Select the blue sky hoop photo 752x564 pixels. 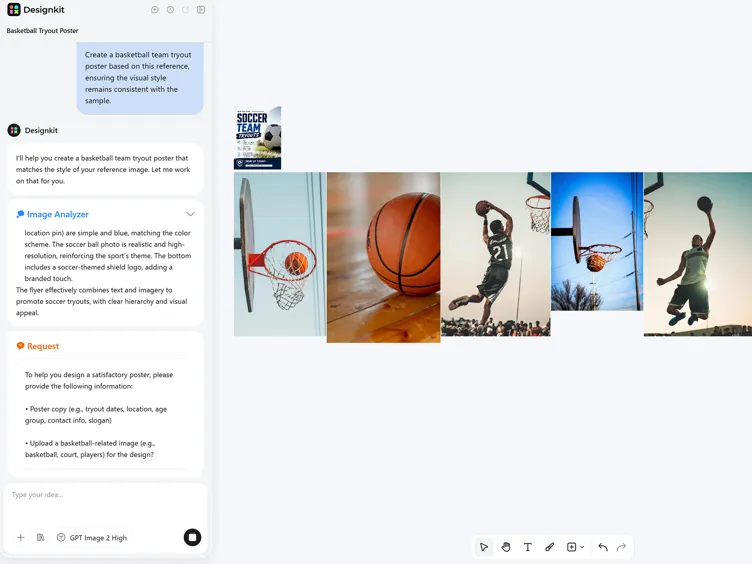pyautogui.click(x=597, y=242)
